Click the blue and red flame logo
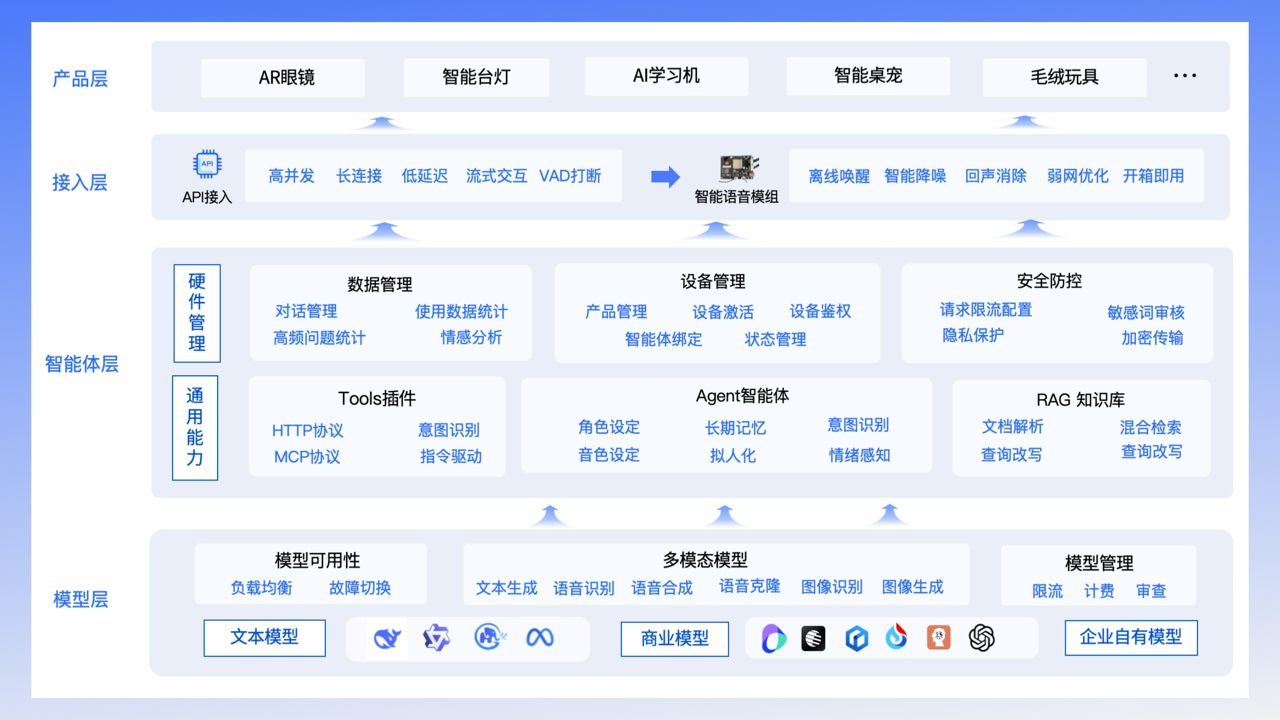Image resolution: width=1280 pixels, height=720 pixels. [x=897, y=637]
